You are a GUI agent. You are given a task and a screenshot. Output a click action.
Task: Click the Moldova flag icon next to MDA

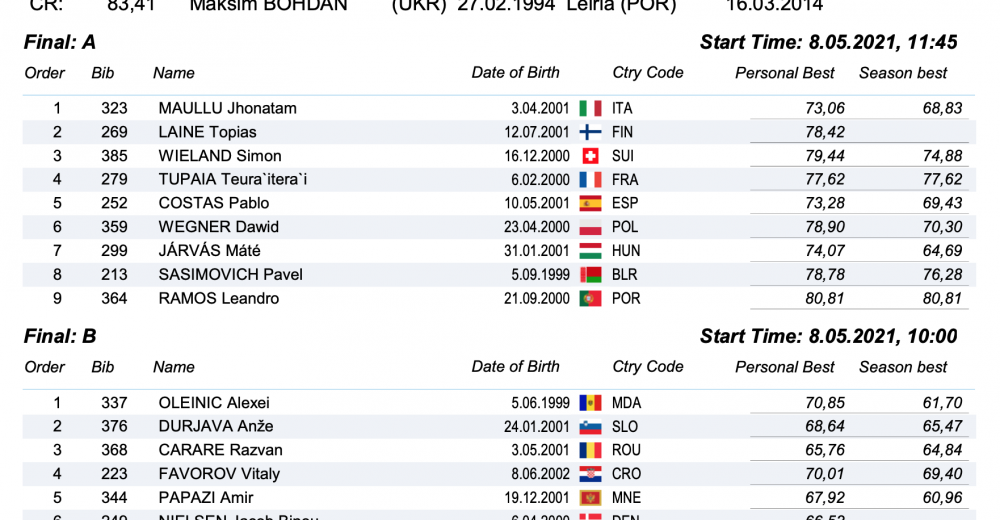click(590, 403)
